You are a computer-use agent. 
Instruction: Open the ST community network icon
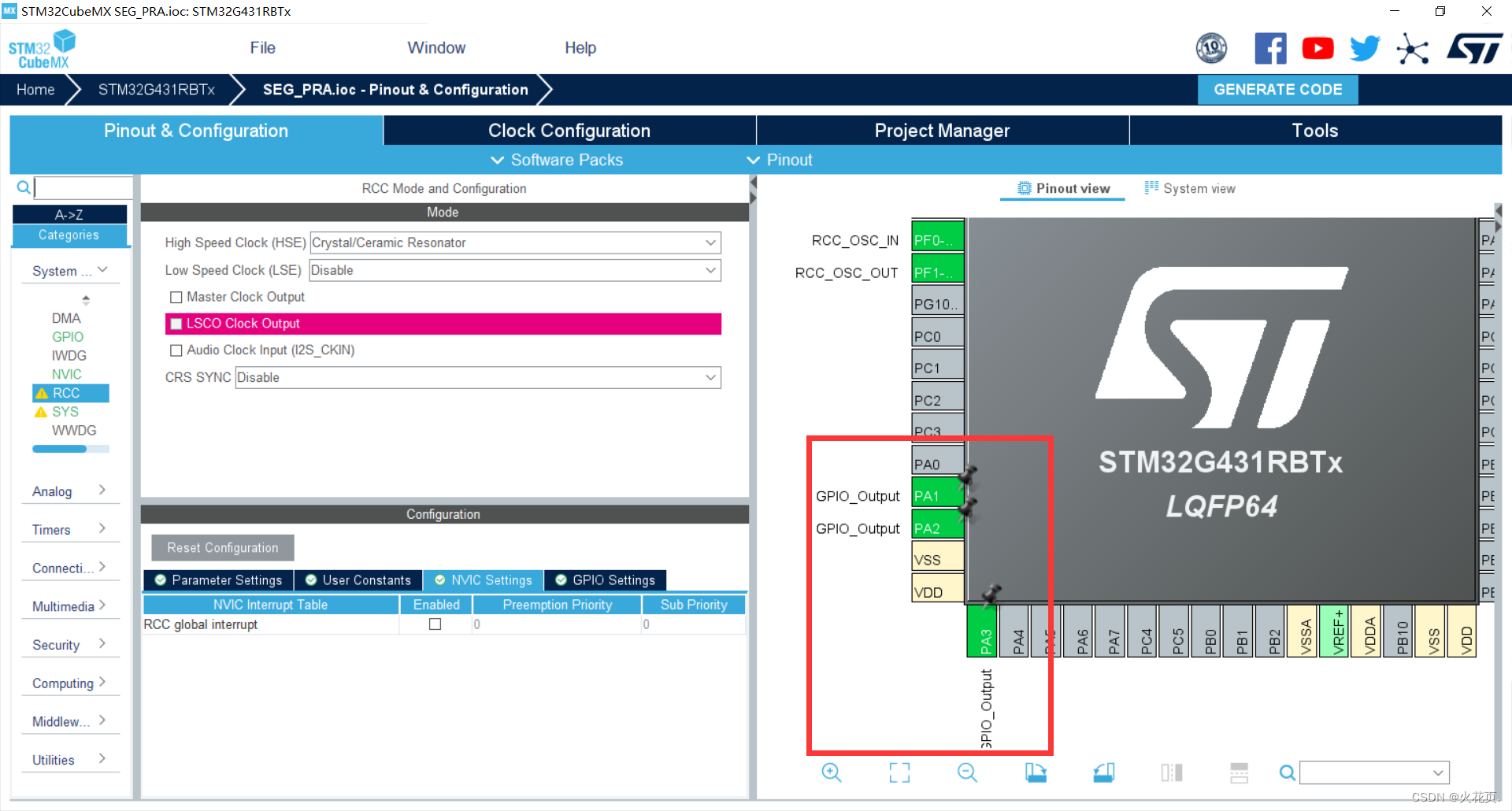pyautogui.click(x=1412, y=49)
